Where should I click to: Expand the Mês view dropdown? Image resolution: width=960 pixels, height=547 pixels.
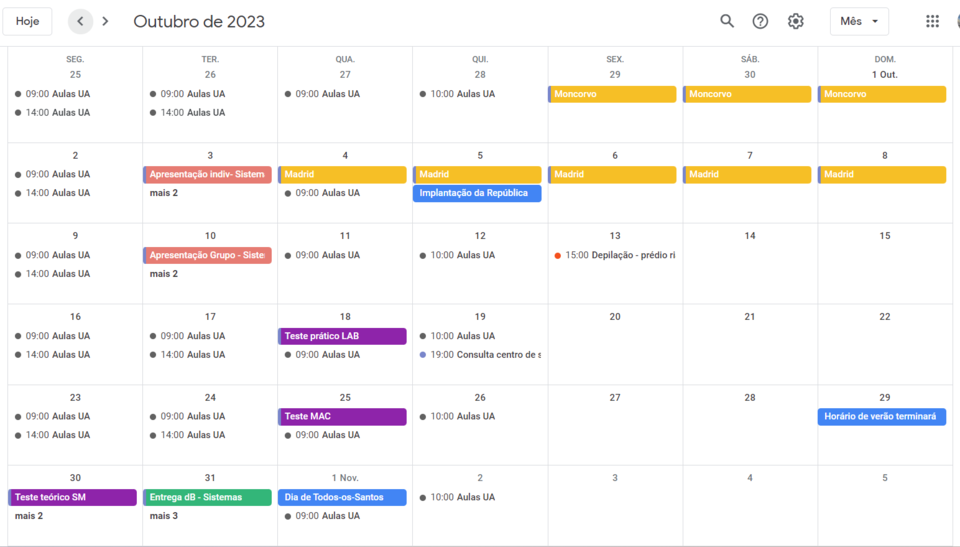pyautogui.click(x=858, y=21)
